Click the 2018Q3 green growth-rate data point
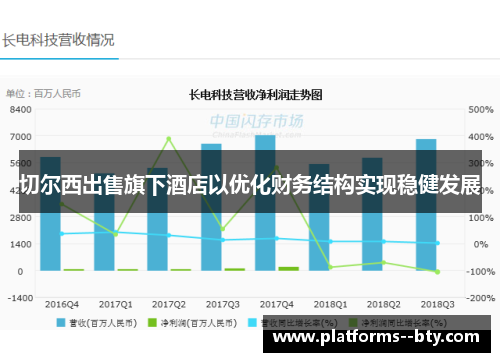The height and width of the screenshot is (362, 500). pos(438,272)
